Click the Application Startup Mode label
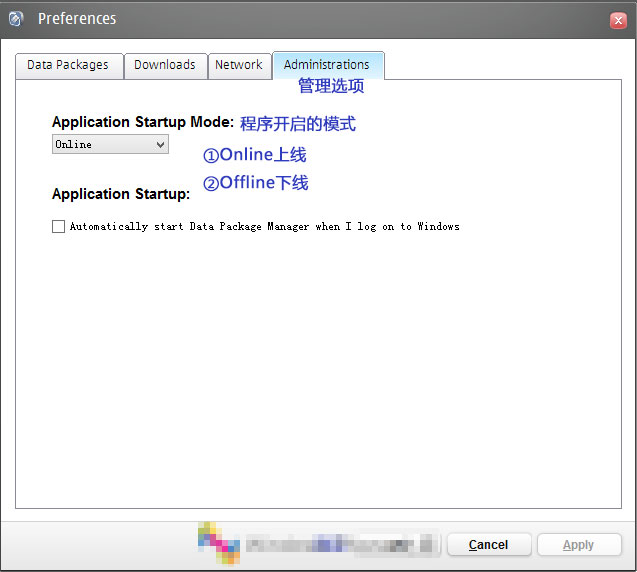This screenshot has width=637, height=572. click(x=143, y=122)
